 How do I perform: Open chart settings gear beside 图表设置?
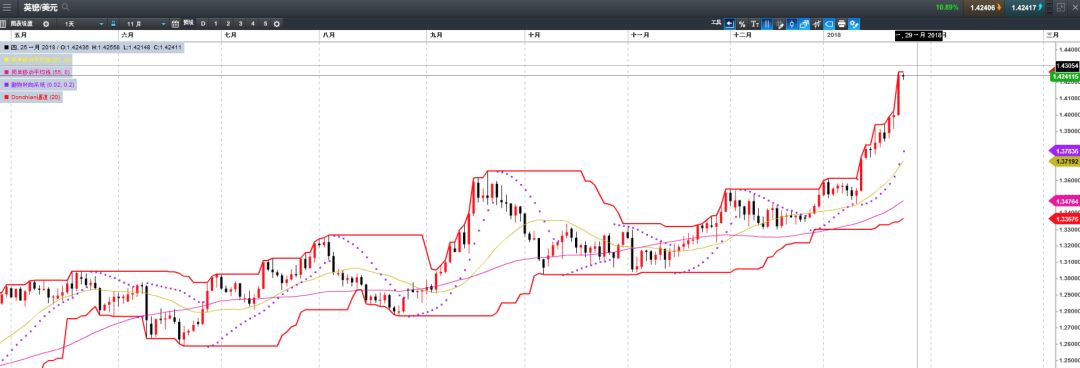coord(45,23)
